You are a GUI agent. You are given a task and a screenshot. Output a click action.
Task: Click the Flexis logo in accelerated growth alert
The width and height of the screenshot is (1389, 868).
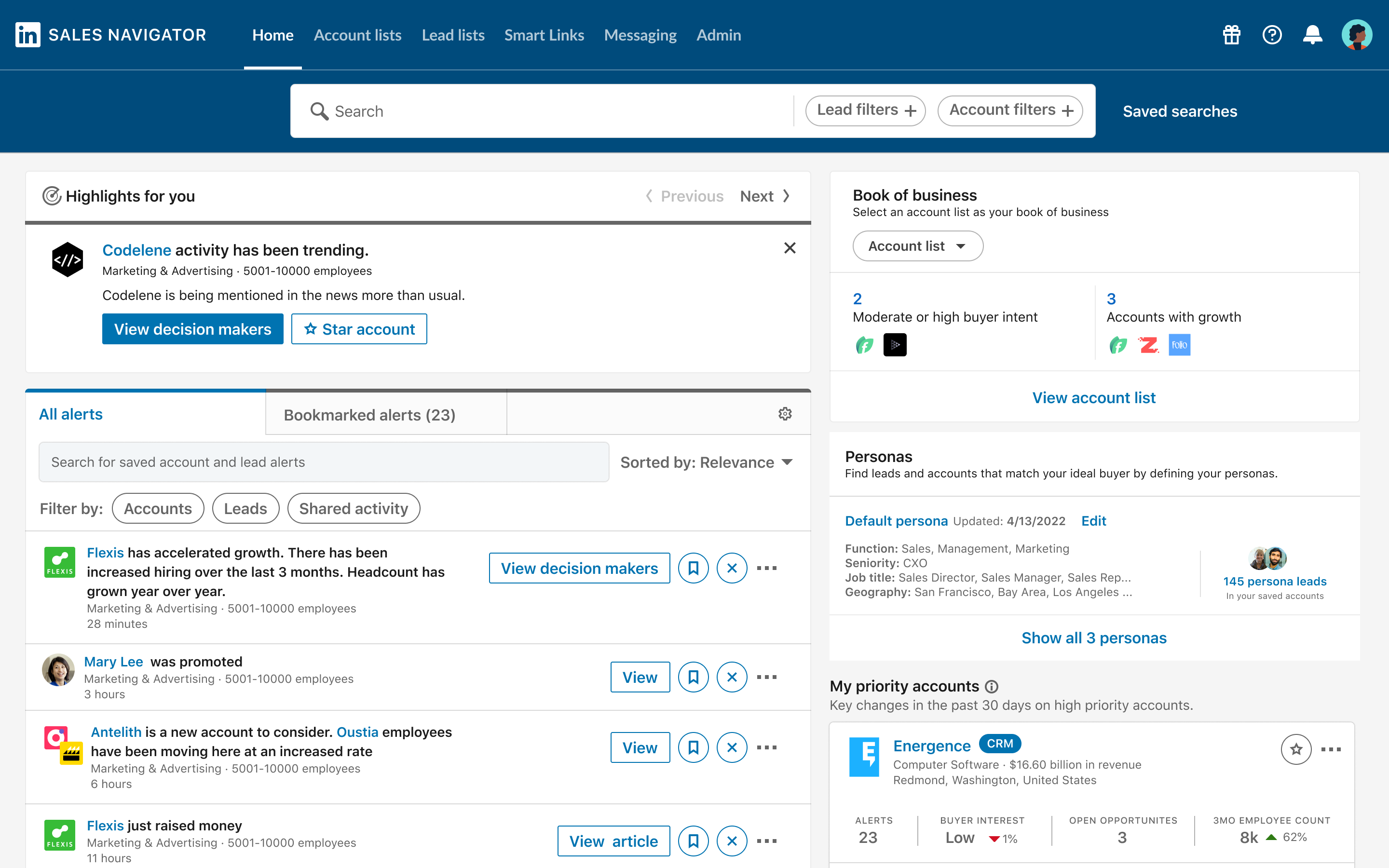pyautogui.click(x=60, y=562)
